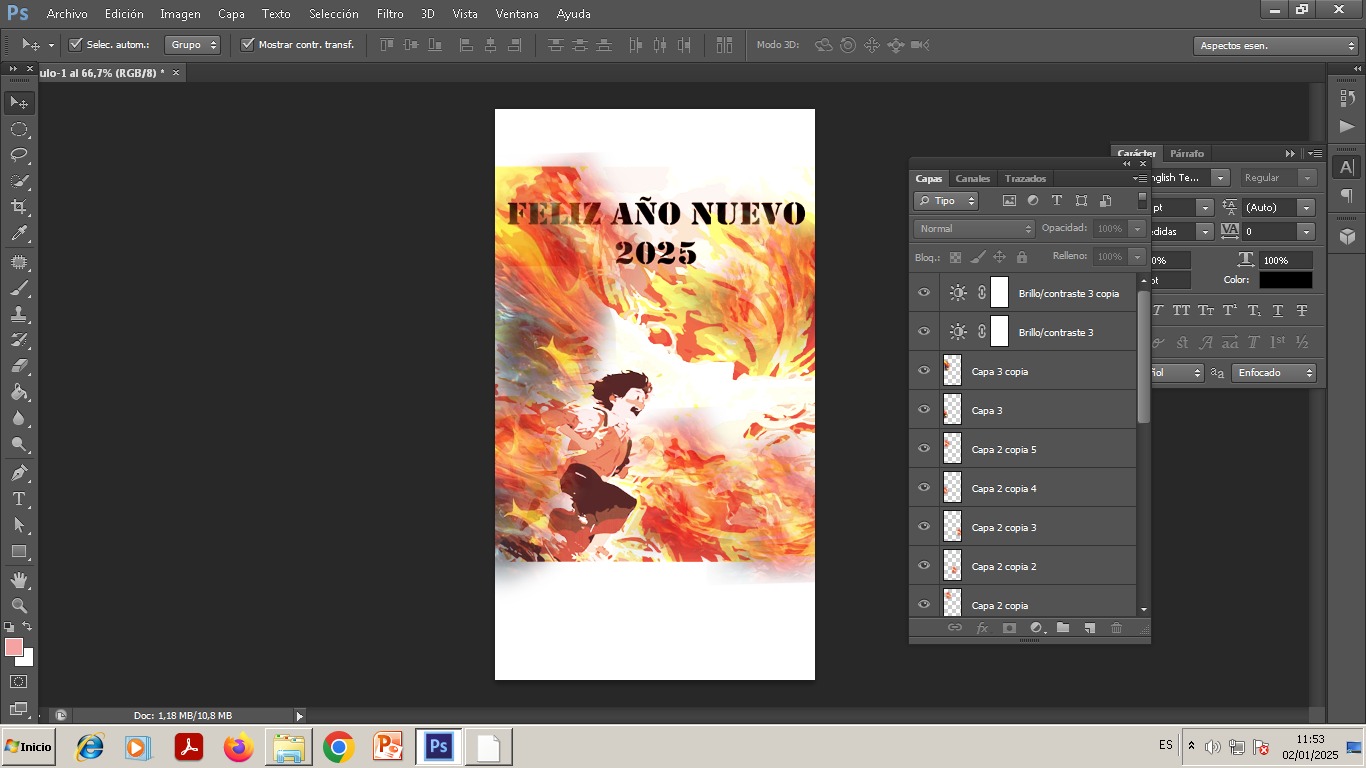This screenshot has height=768, width=1366.
Task: Select the Rectangle shape tool
Action: point(19,551)
